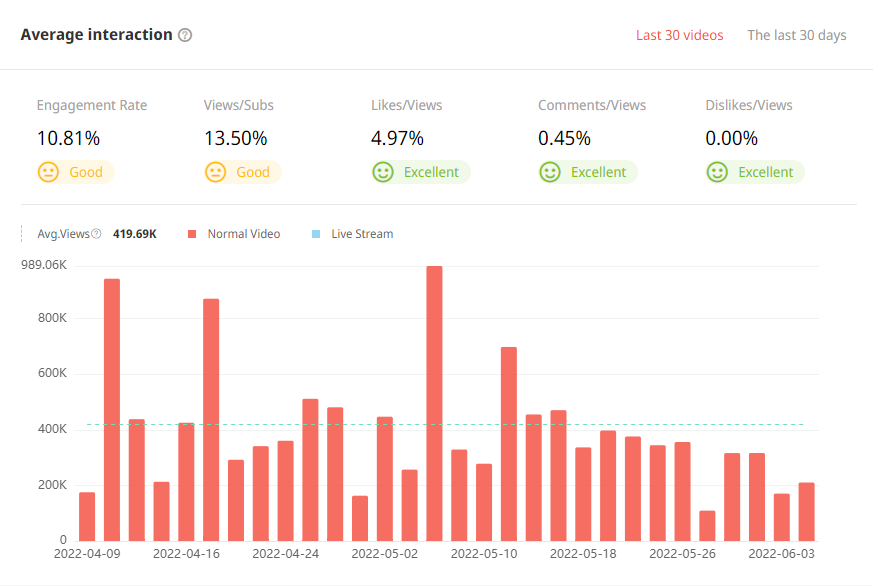Image resolution: width=873 pixels, height=586 pixels.
Task: Switch to the Last 30 videos tab
Action: pos(679,35)
